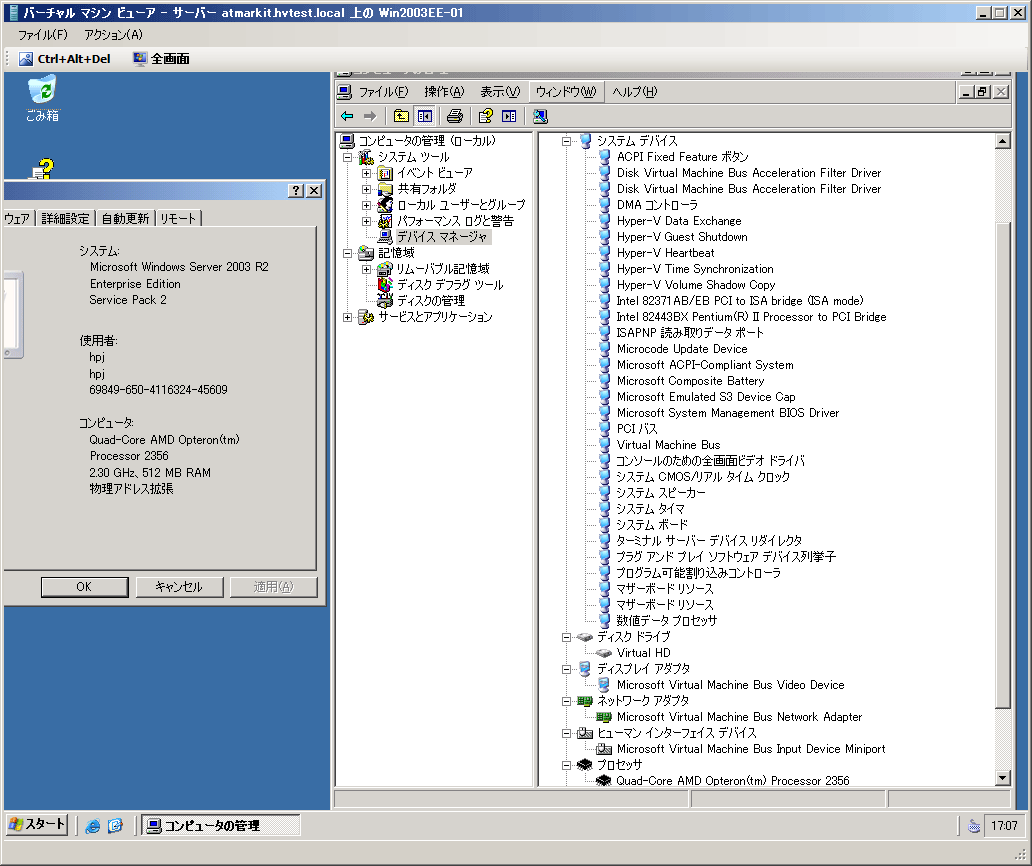1032x866 pixels.
Task: Click the Ctrl+Alt+Del viewer button
Action: (x=64, y=59)
